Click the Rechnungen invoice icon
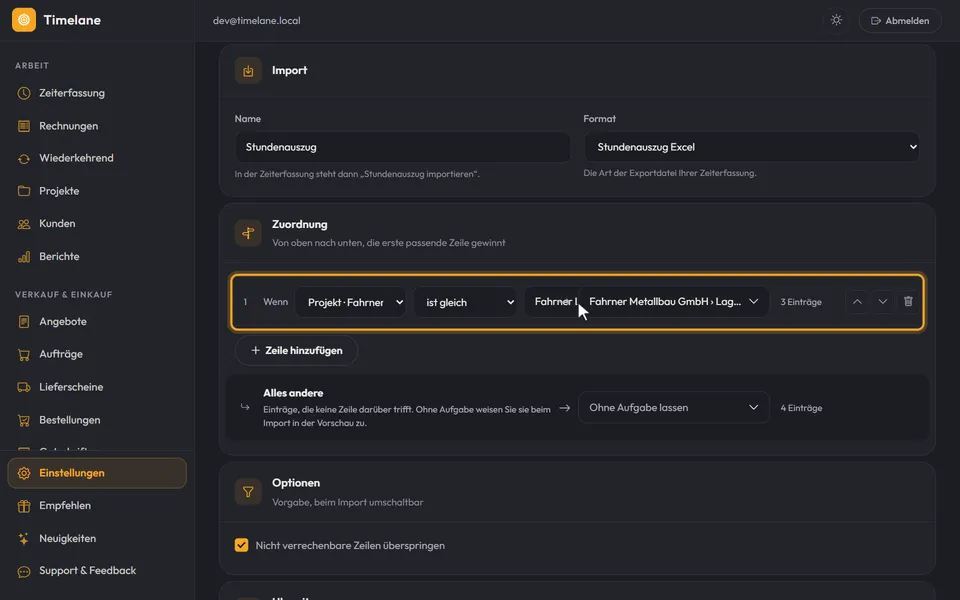The image size is (960, 600). click(24, 126)
